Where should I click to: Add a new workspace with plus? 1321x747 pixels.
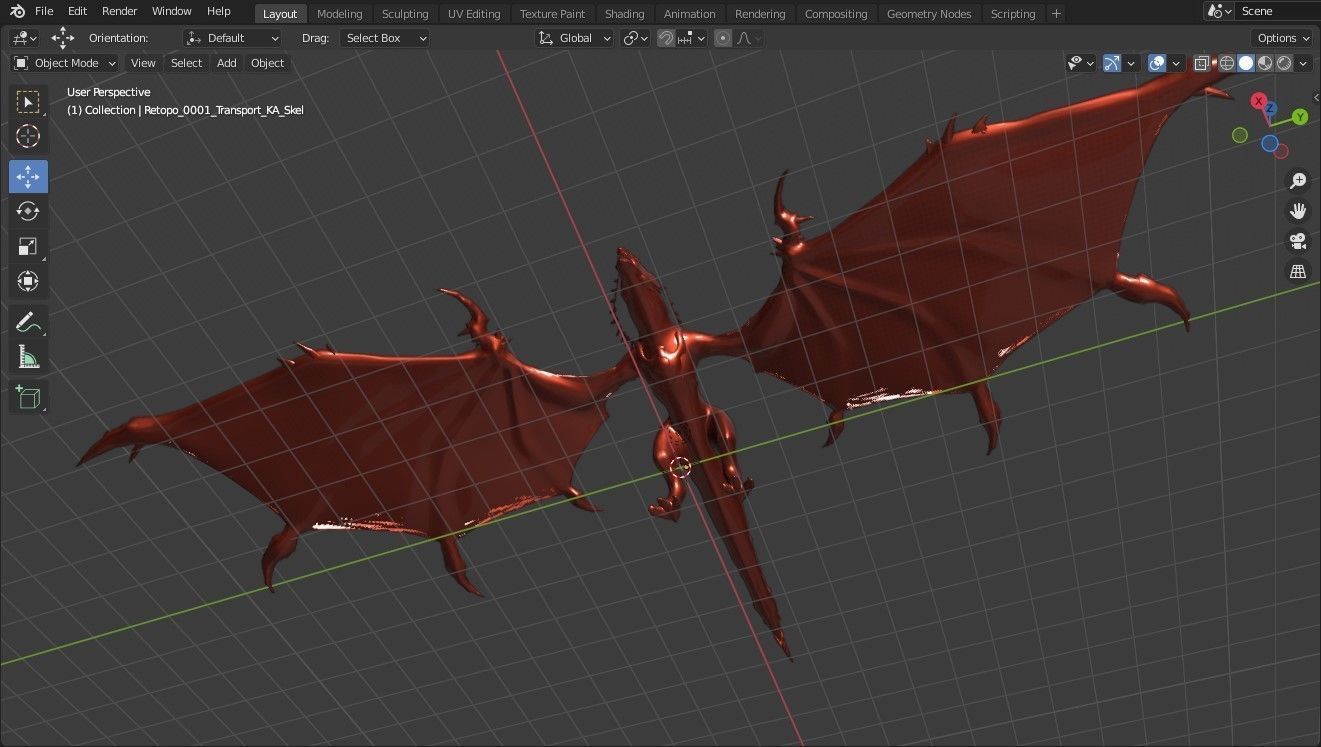click(x=1056, y=13)
